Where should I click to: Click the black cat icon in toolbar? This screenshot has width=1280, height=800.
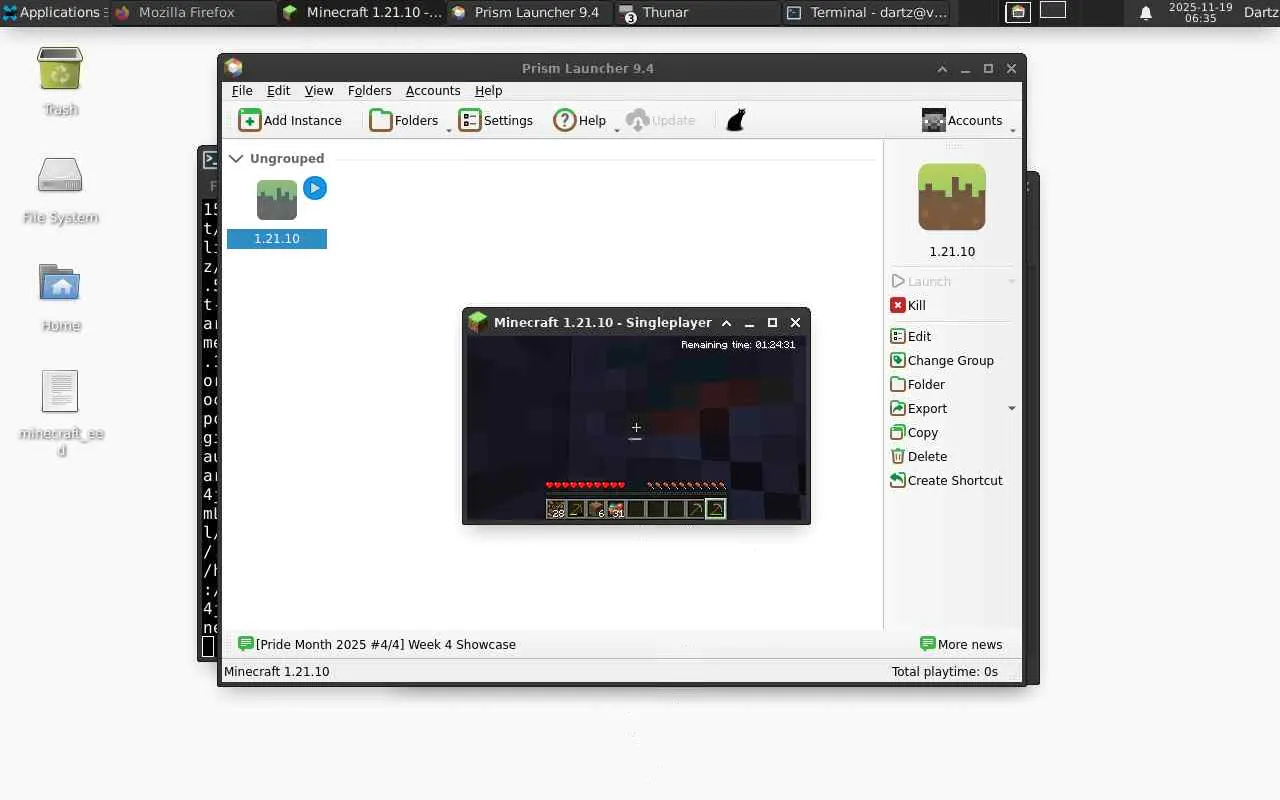click(x=736, y=120)
